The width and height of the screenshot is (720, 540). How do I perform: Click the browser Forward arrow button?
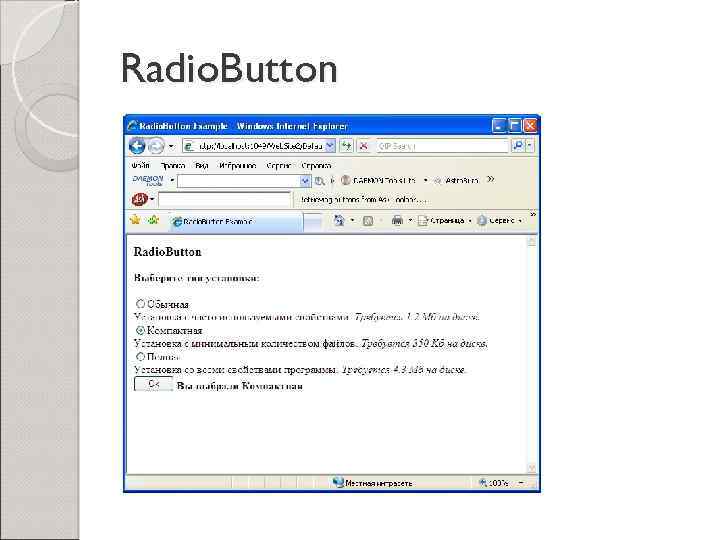[x=156, y=146]
